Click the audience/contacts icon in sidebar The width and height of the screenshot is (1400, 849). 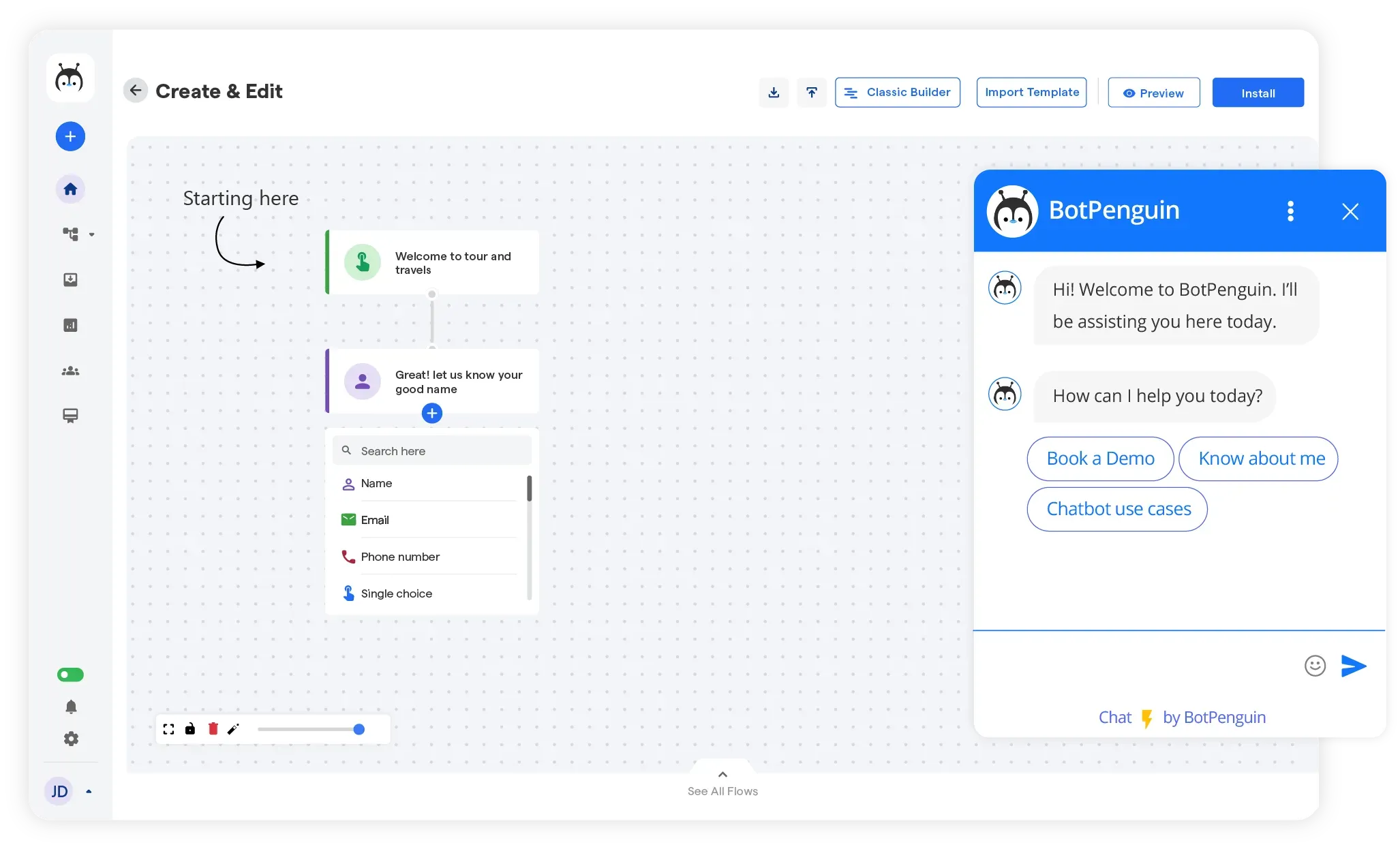pos(70,371)
